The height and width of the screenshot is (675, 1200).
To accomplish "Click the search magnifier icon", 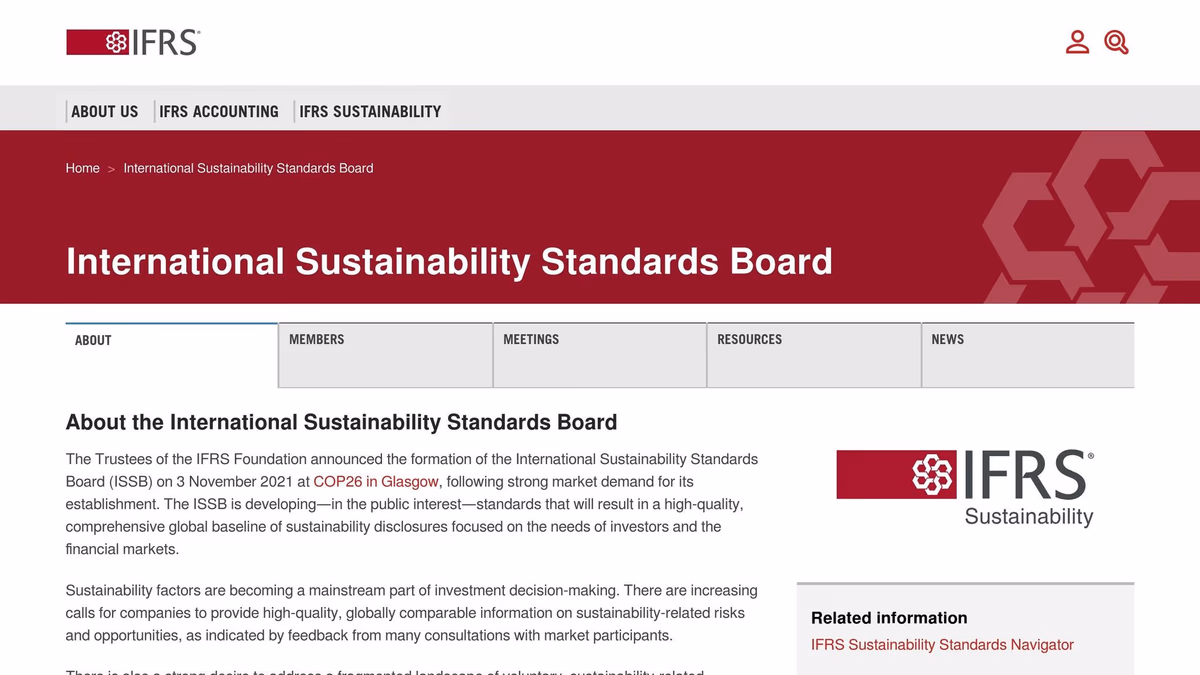I will [x=1116, y=42].
